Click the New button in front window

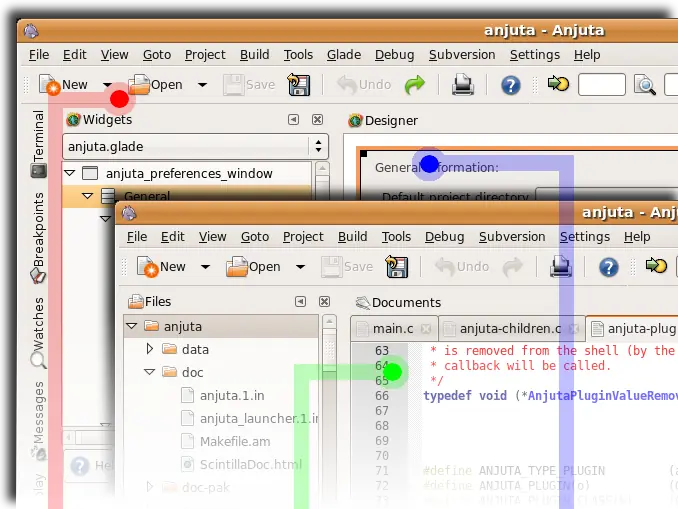click(161, 266)
